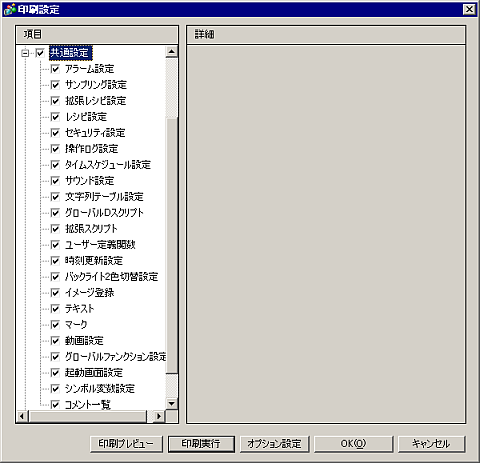The width and height of the screenshot is (480, 463).
Task: Toggle the サンプリング設定 checkbox
Action: point(55,85)
